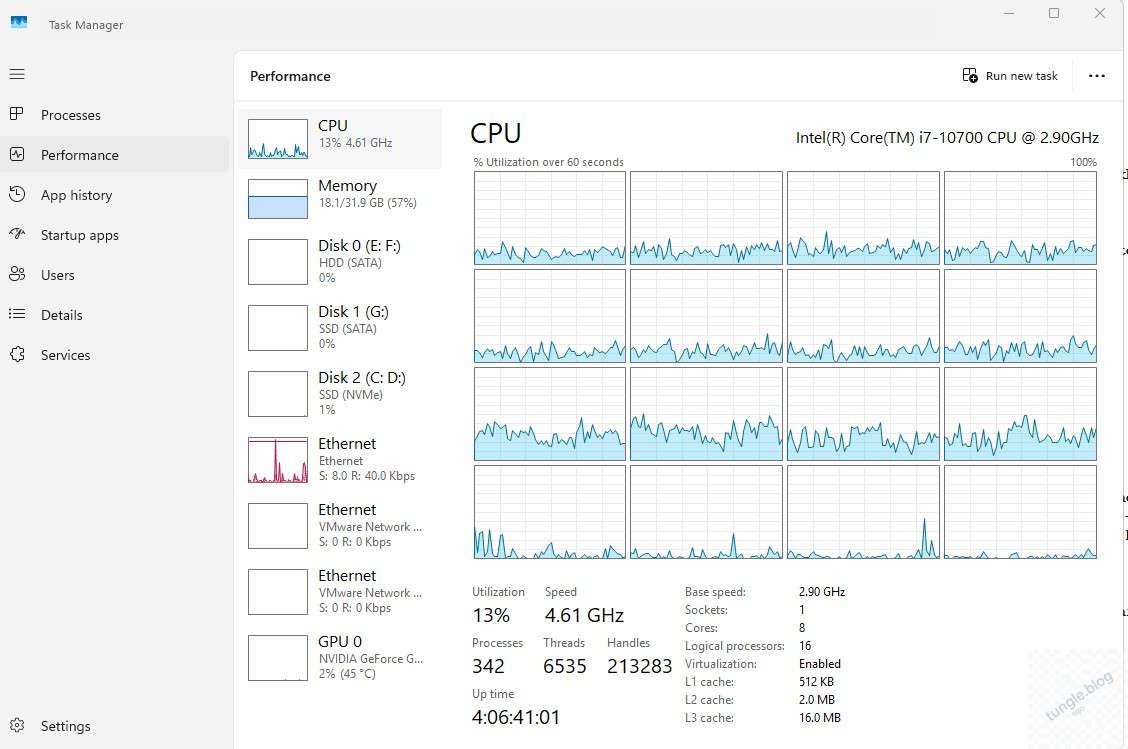Image resolution: width=1128 pixels, height=749 pixels.
Task: Click the Users people icon
Action: tap(17, 274)
